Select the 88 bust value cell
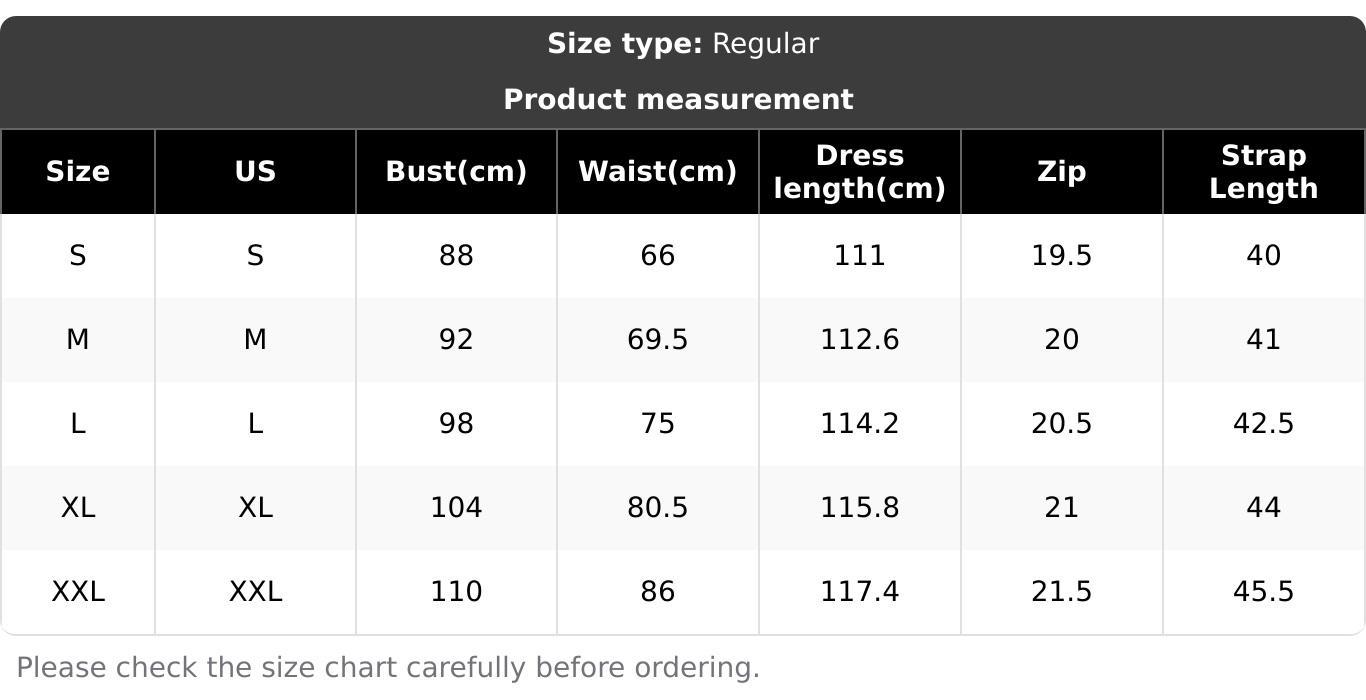1366x700 pixels. tap(456, 256)
